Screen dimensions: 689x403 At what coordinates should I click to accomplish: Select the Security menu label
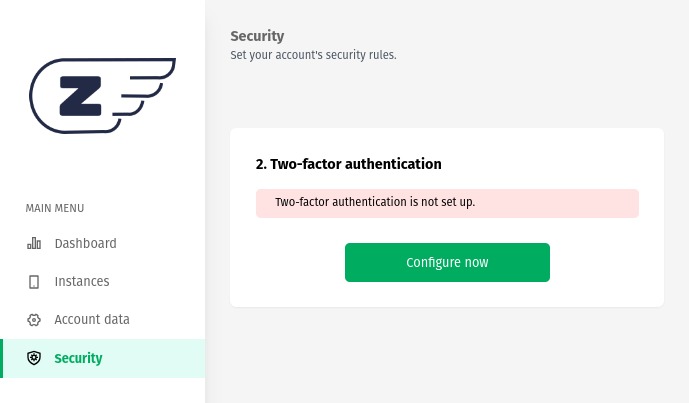point(78,358)
